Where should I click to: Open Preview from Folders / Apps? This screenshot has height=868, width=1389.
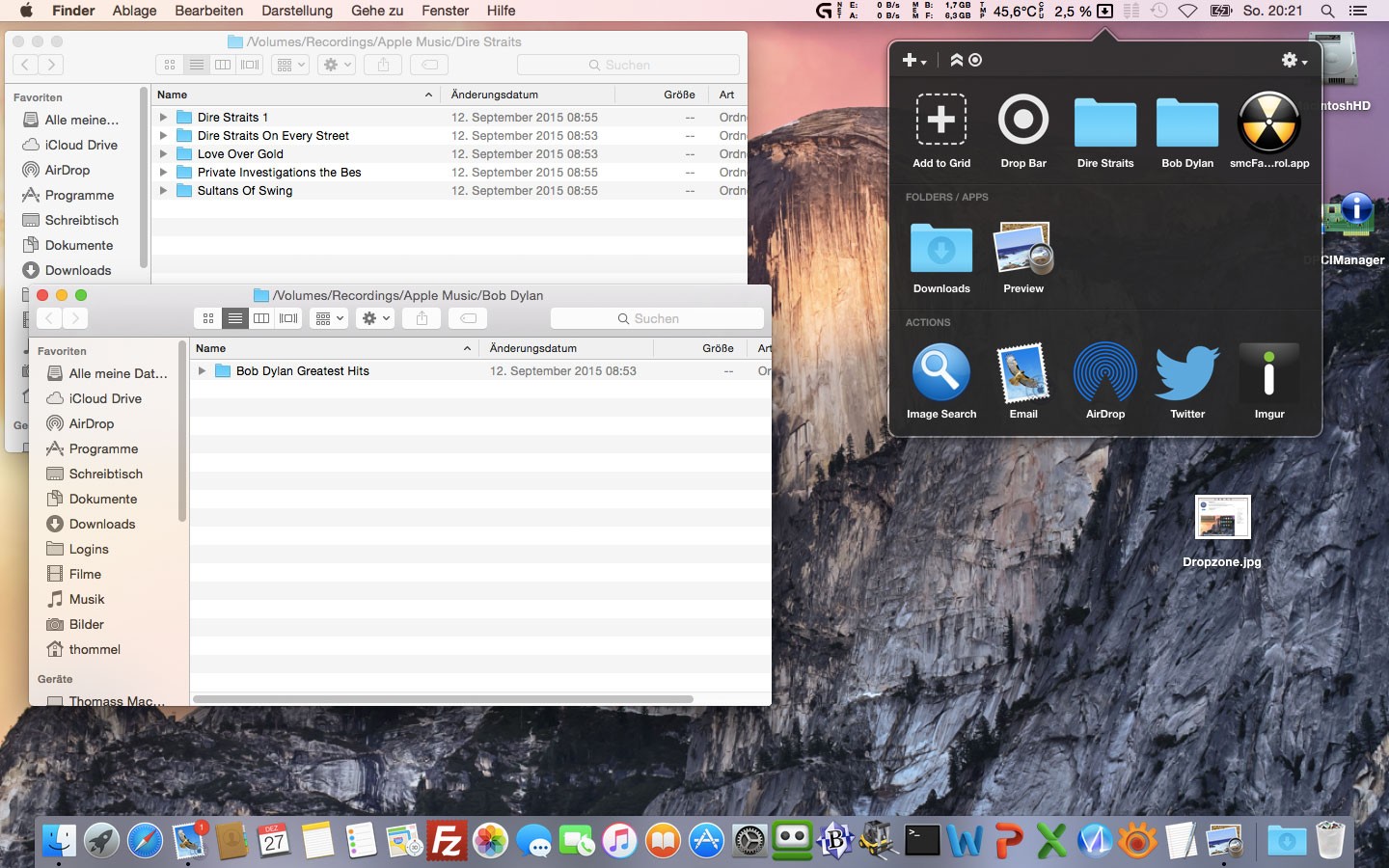(x=1022, y=249)
